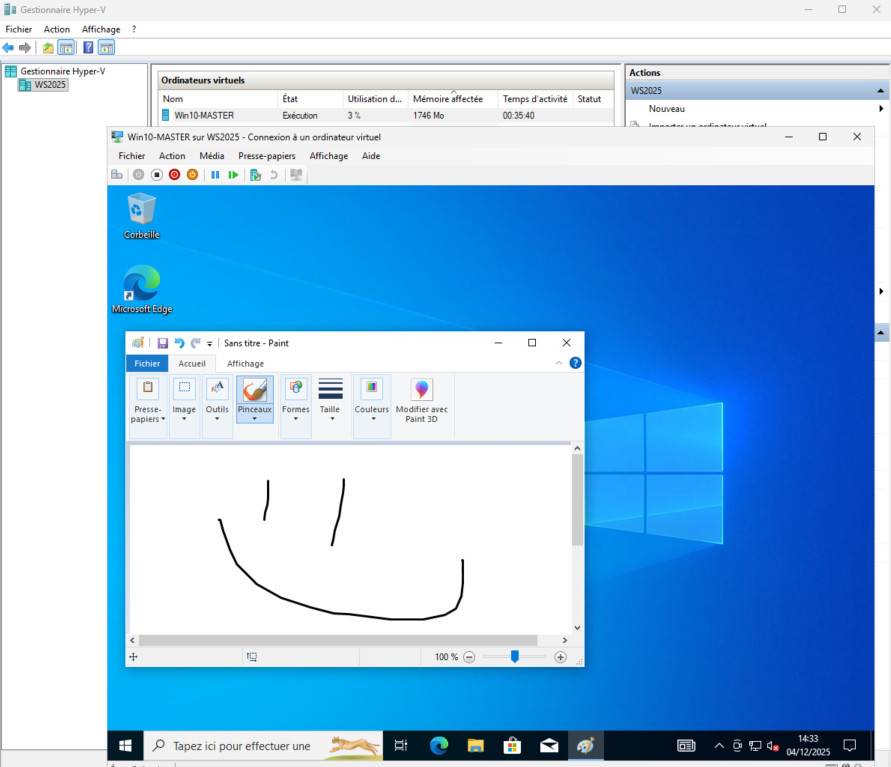Image resolution: width=891 pixels, height=767 pixels.
Task: Click the Turn Off (stop) VM icon
Action: pos(157,175)
